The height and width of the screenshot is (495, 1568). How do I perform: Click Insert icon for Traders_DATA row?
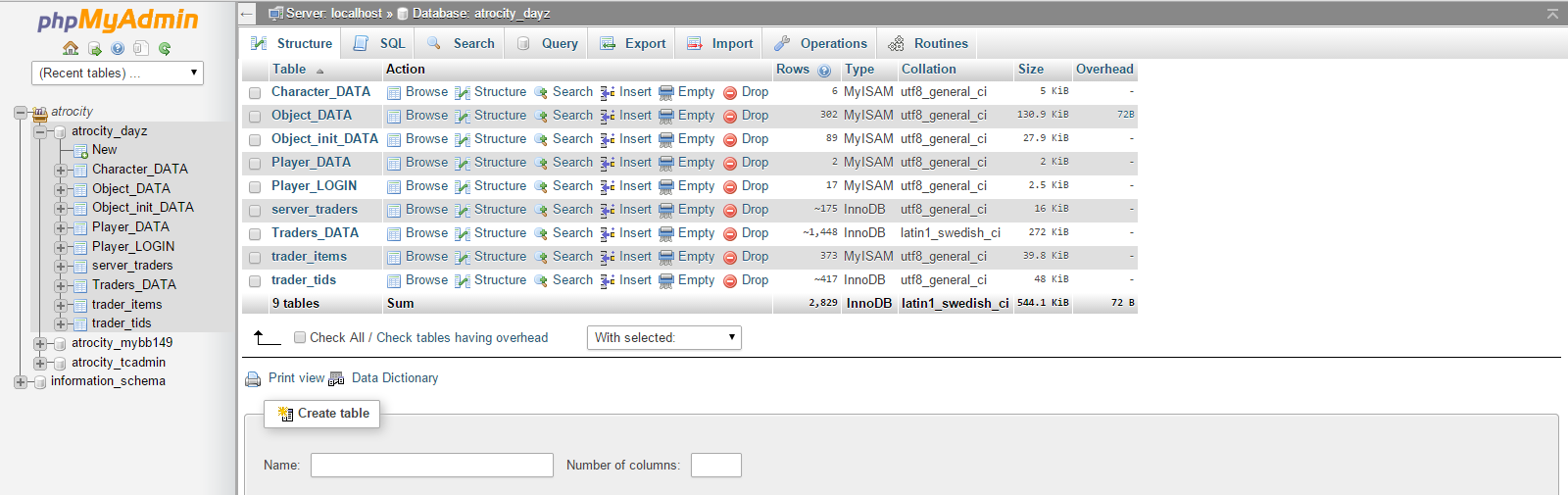(608, 234)
